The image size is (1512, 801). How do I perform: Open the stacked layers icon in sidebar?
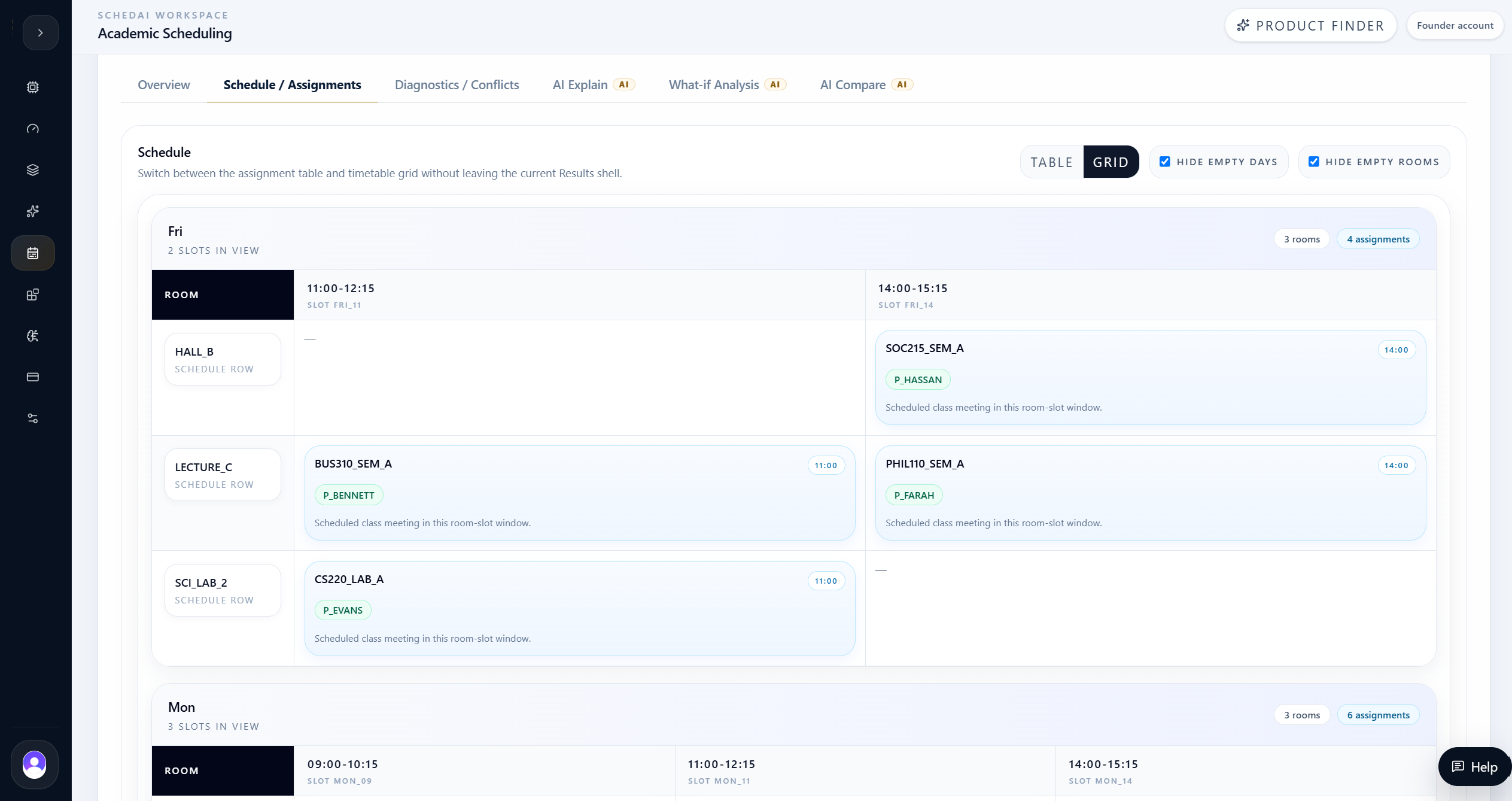coord(33,170)
